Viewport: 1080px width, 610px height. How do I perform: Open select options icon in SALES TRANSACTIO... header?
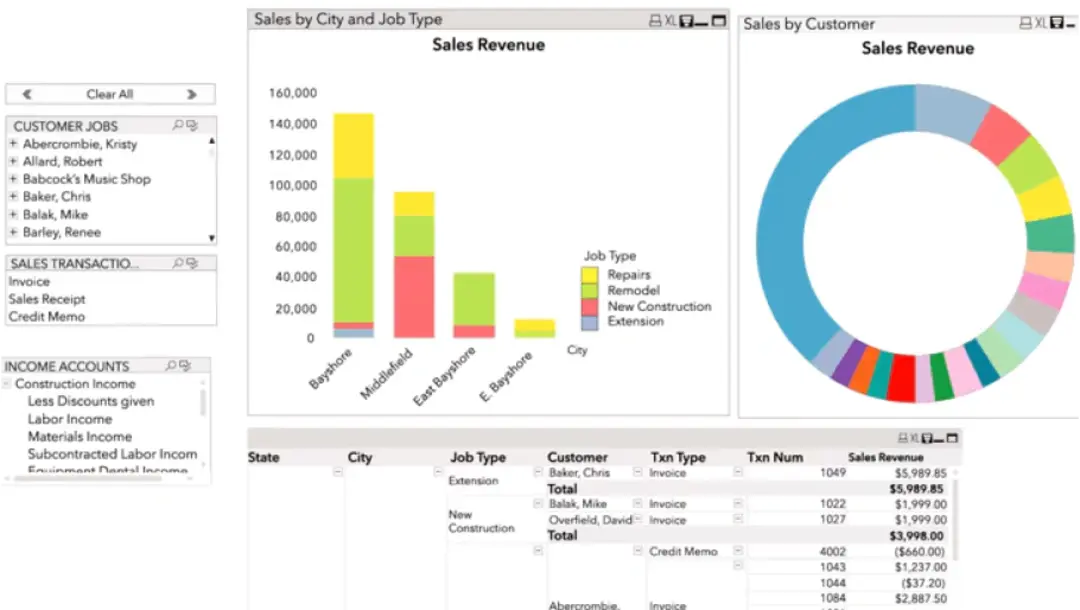(192, 263)
